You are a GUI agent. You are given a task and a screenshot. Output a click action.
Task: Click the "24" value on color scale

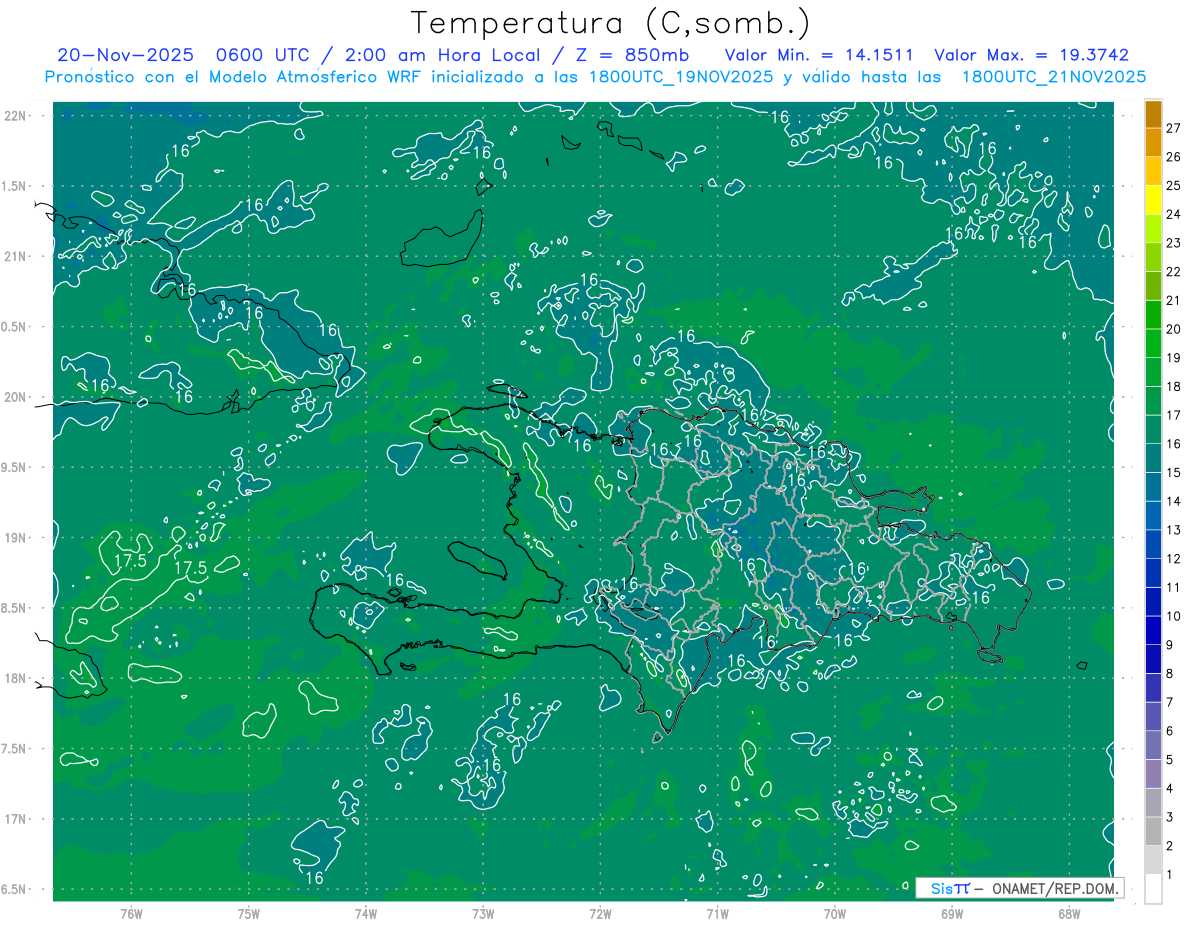pyautogui.click(x=1174, y=214)
